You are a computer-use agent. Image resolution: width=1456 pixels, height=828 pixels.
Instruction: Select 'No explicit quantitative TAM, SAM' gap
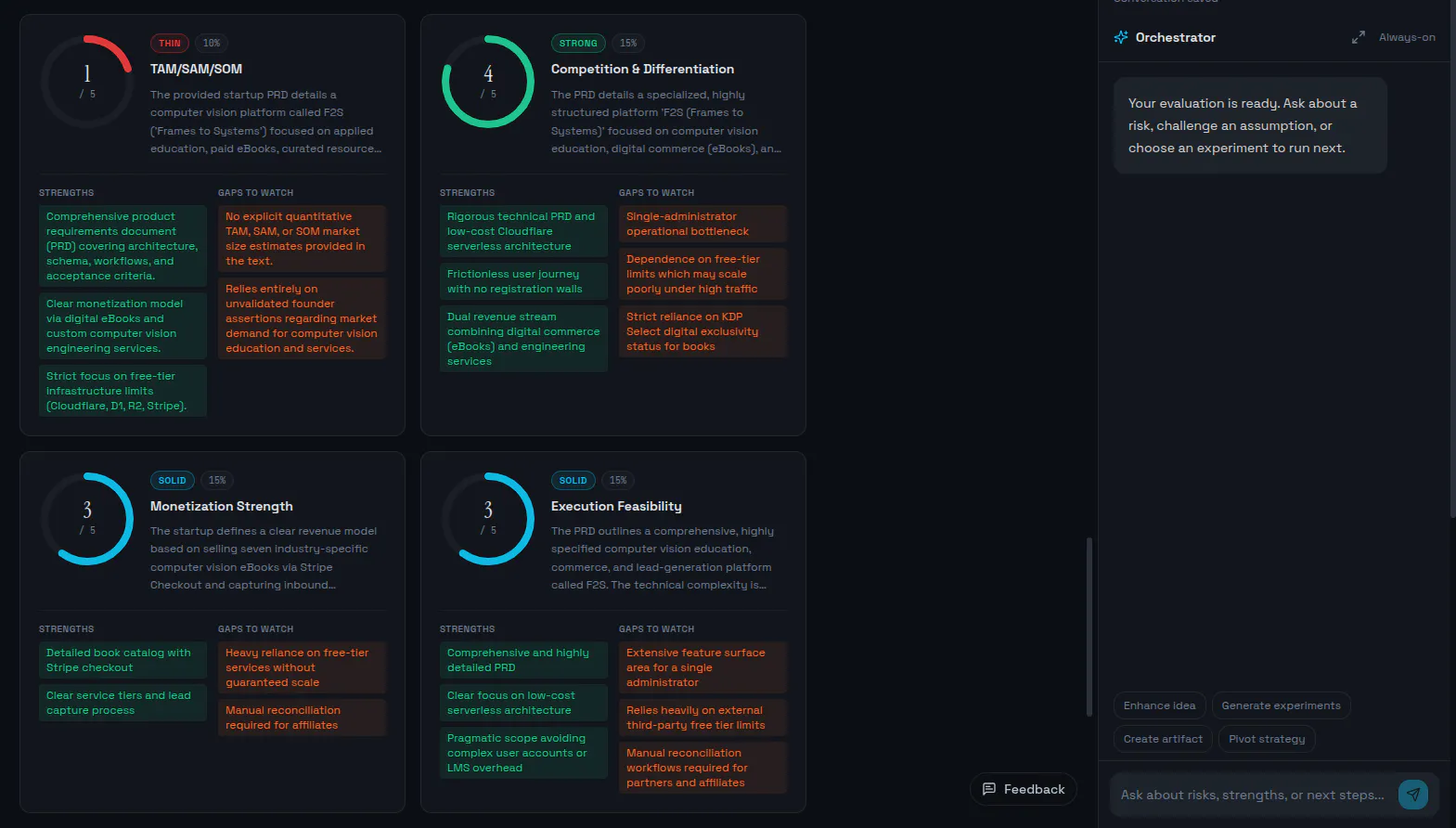(302, 239)
